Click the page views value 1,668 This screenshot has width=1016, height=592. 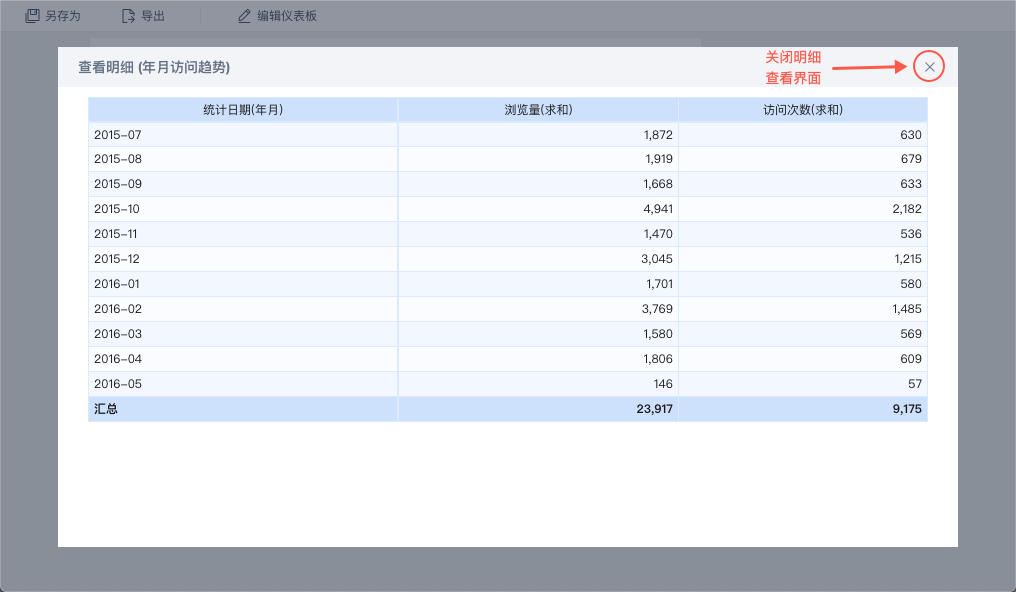click(x=658, y=184)
